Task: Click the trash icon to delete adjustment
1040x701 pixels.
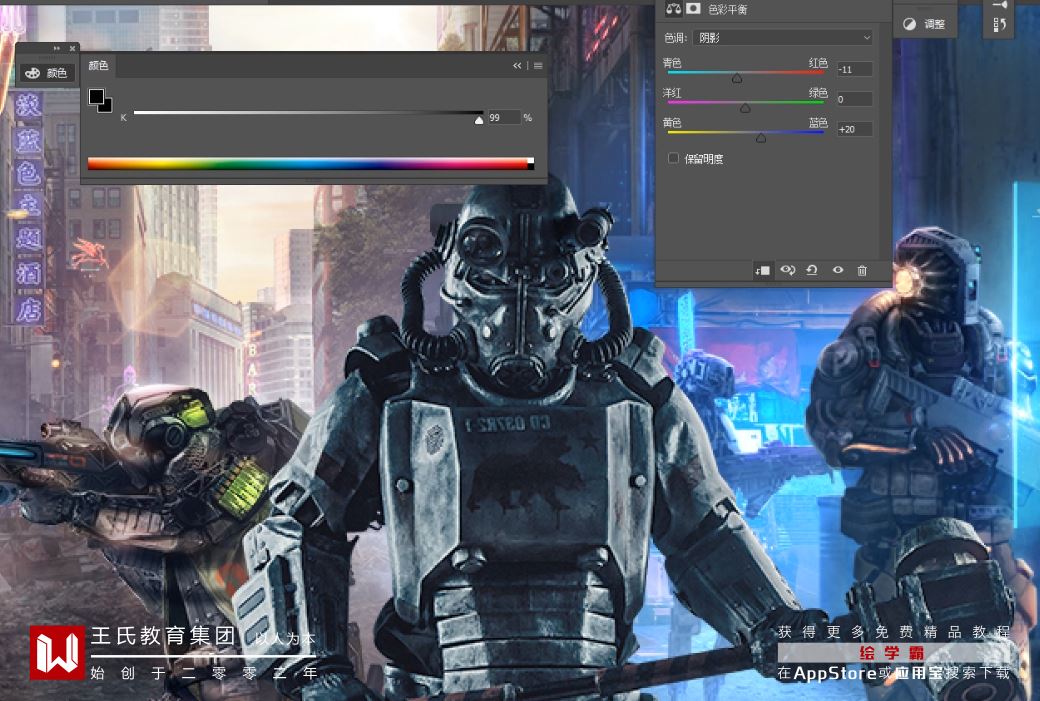Action: (862, 271)
